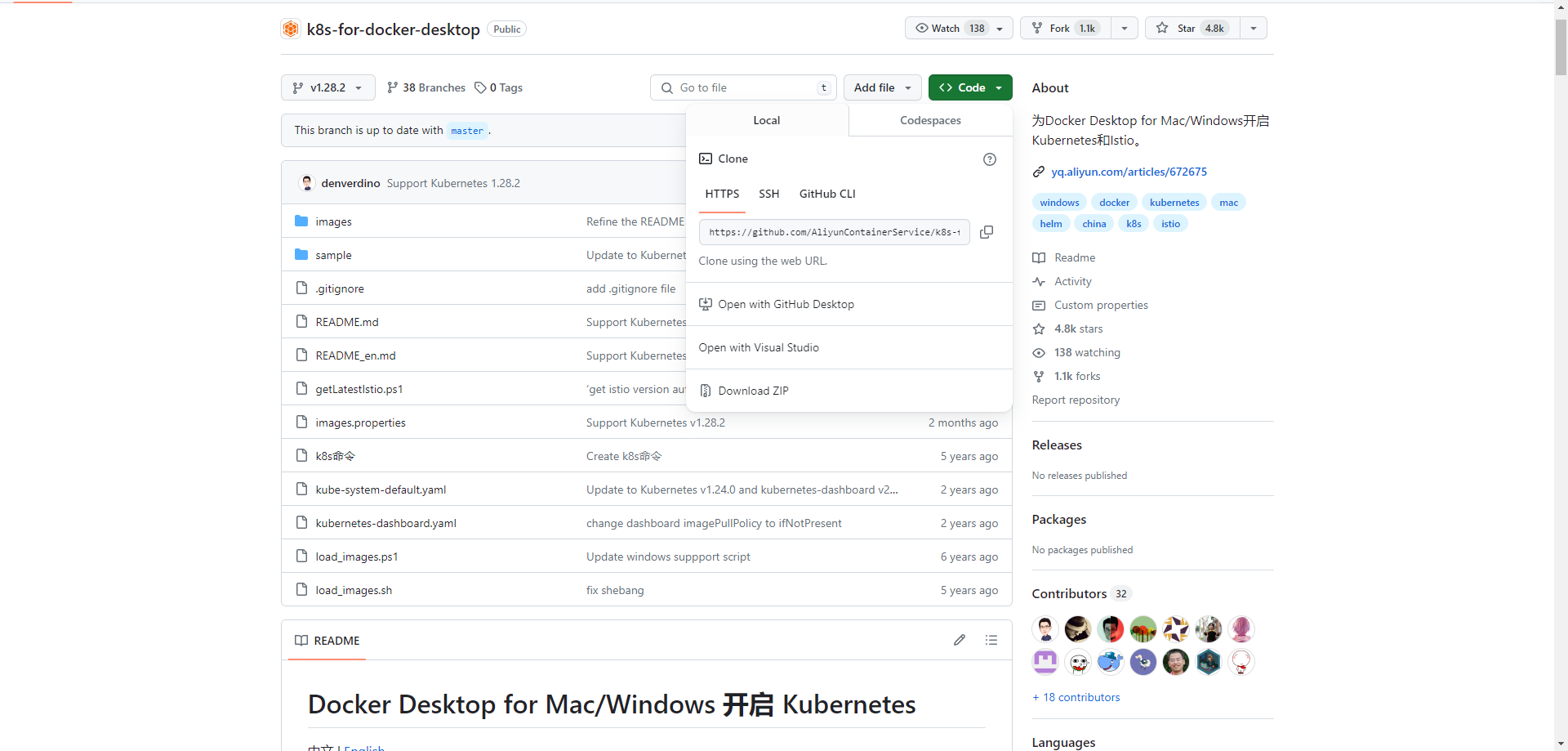Switch to the Codespaces tab
The width and height of the screenshot is (1568, 751).
click(x=930, y=120)
